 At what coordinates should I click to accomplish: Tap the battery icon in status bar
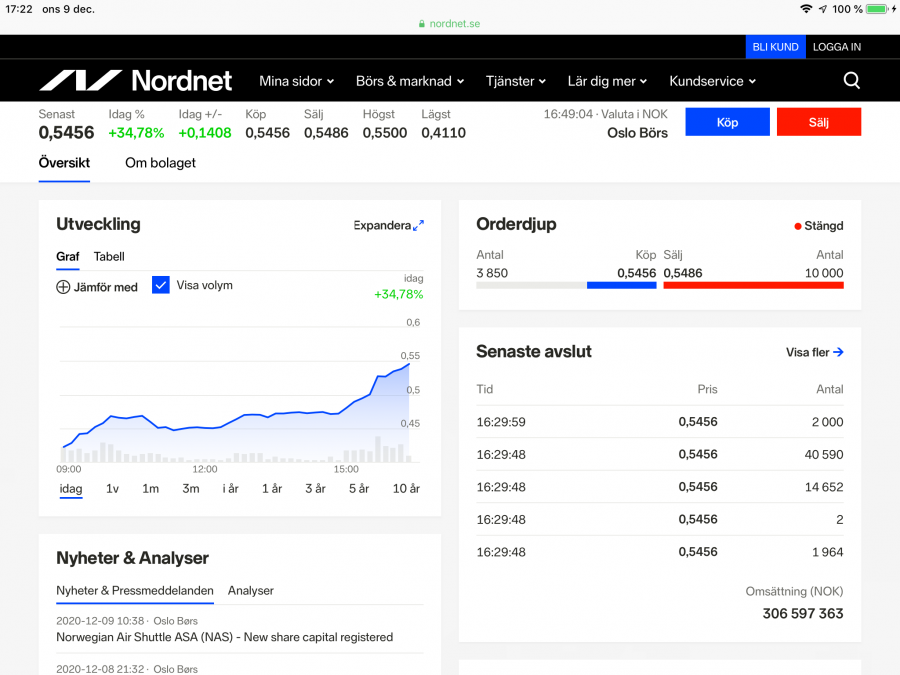(x=877, y=9)
